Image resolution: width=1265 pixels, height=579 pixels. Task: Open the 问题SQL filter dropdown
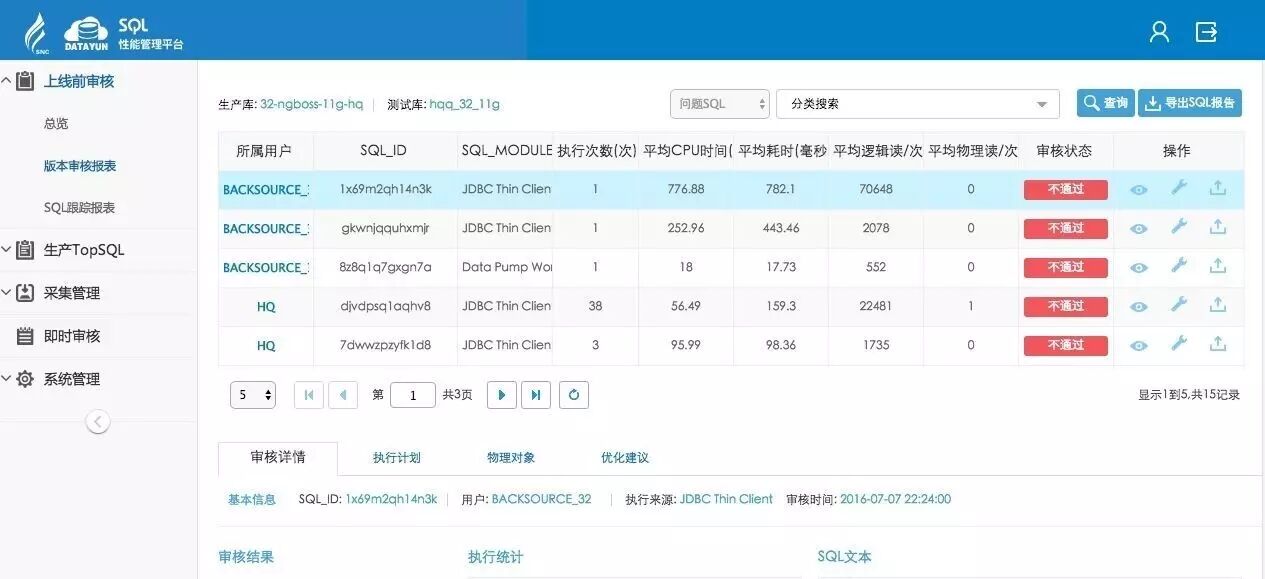(x=720, y=103)
